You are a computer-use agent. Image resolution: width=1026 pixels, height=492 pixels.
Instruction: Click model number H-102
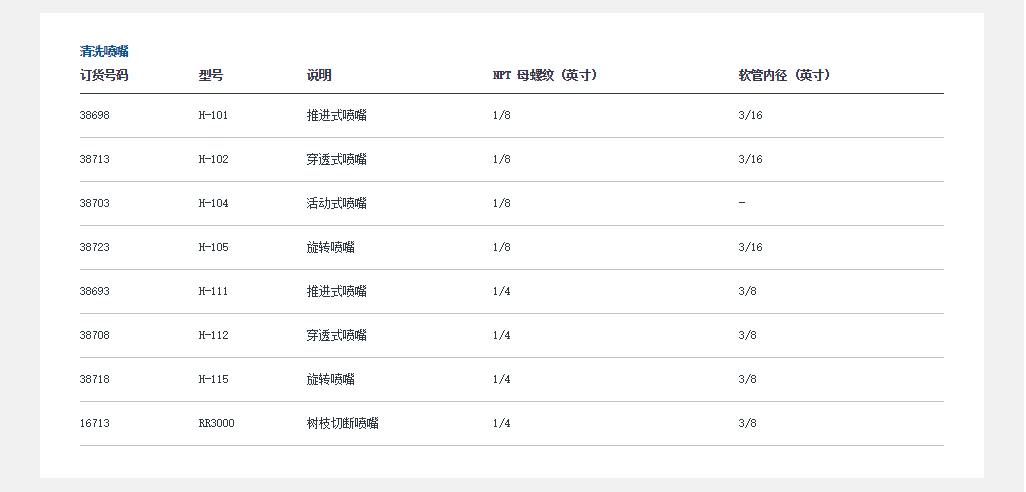[214, 160]
